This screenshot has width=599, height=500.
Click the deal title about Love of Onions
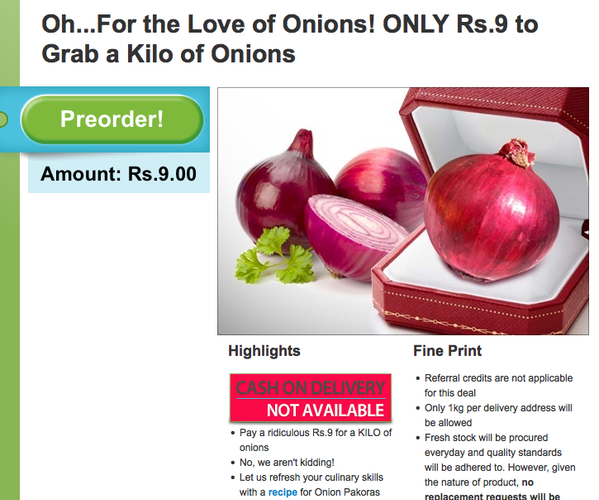290,39
